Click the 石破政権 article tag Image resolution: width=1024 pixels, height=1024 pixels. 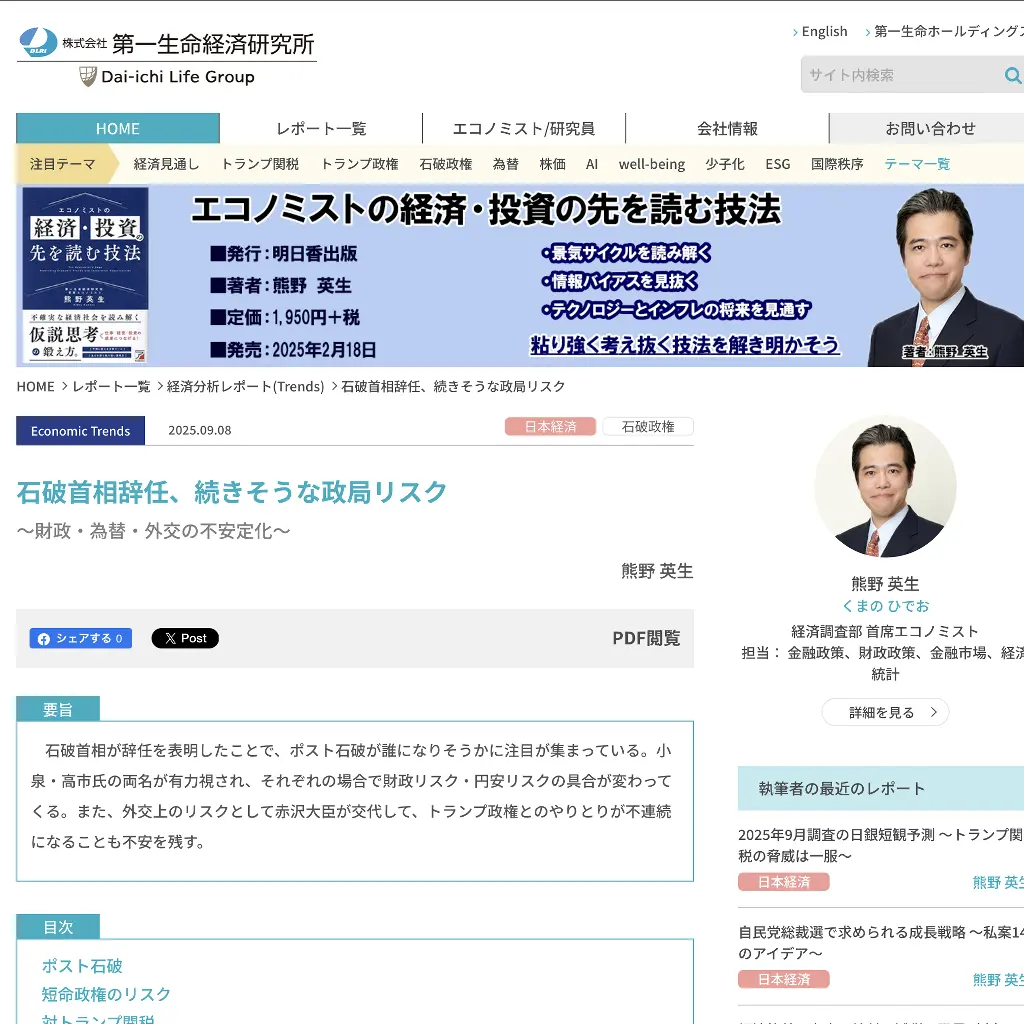click(x=647, y=426)
